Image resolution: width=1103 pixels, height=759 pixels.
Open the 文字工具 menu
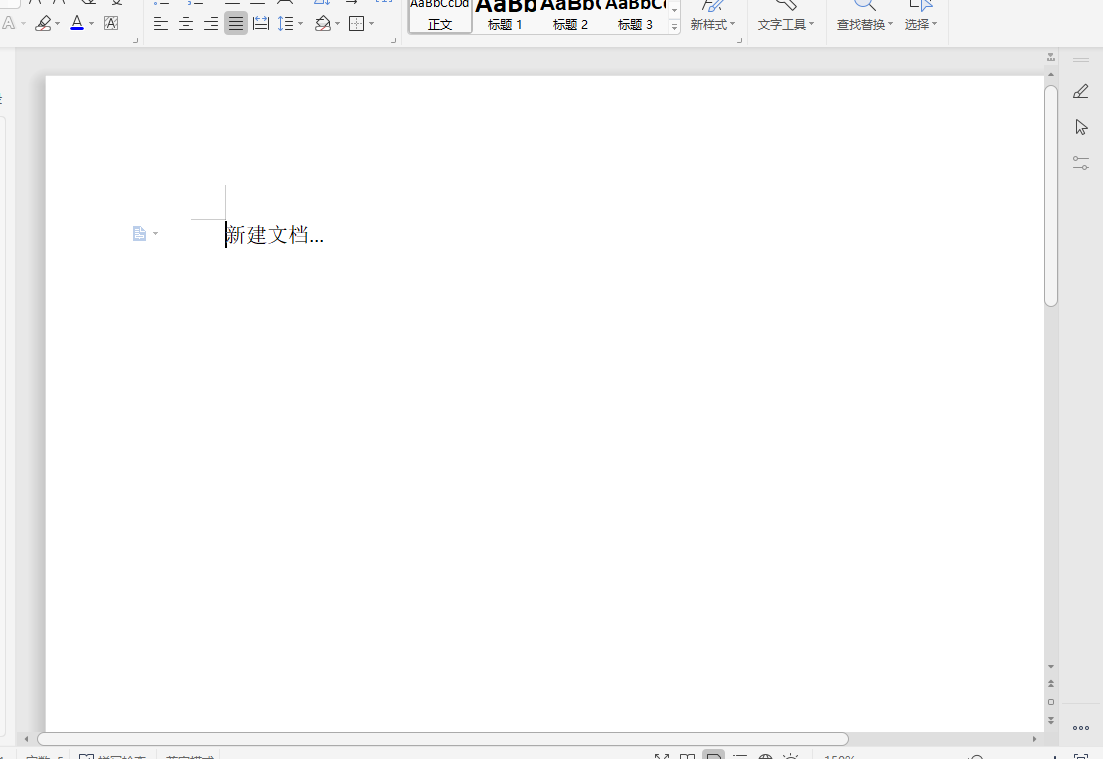pyautogui.click(x=786, y=25)
